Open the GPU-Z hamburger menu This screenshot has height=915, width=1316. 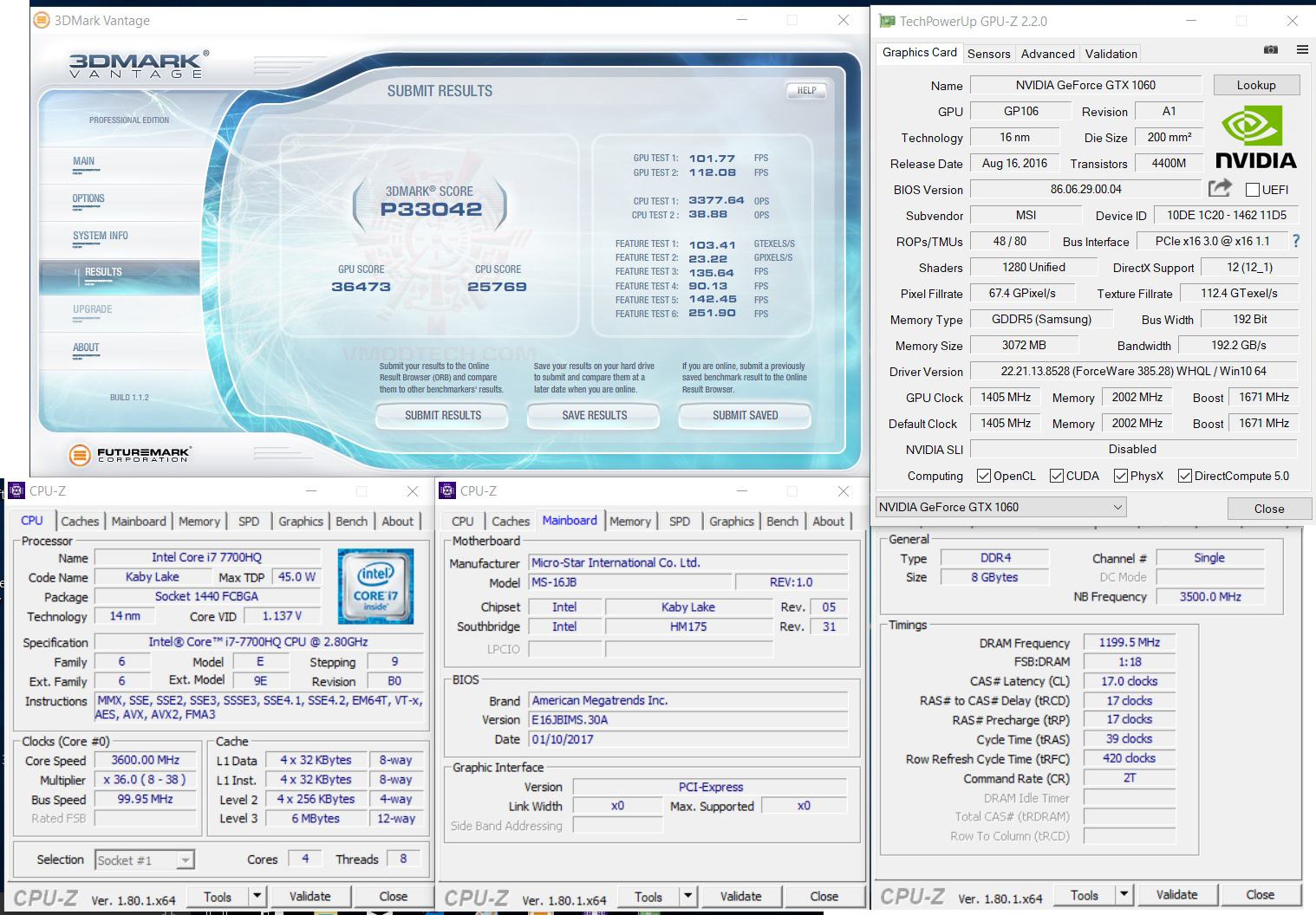[1302, 50]
